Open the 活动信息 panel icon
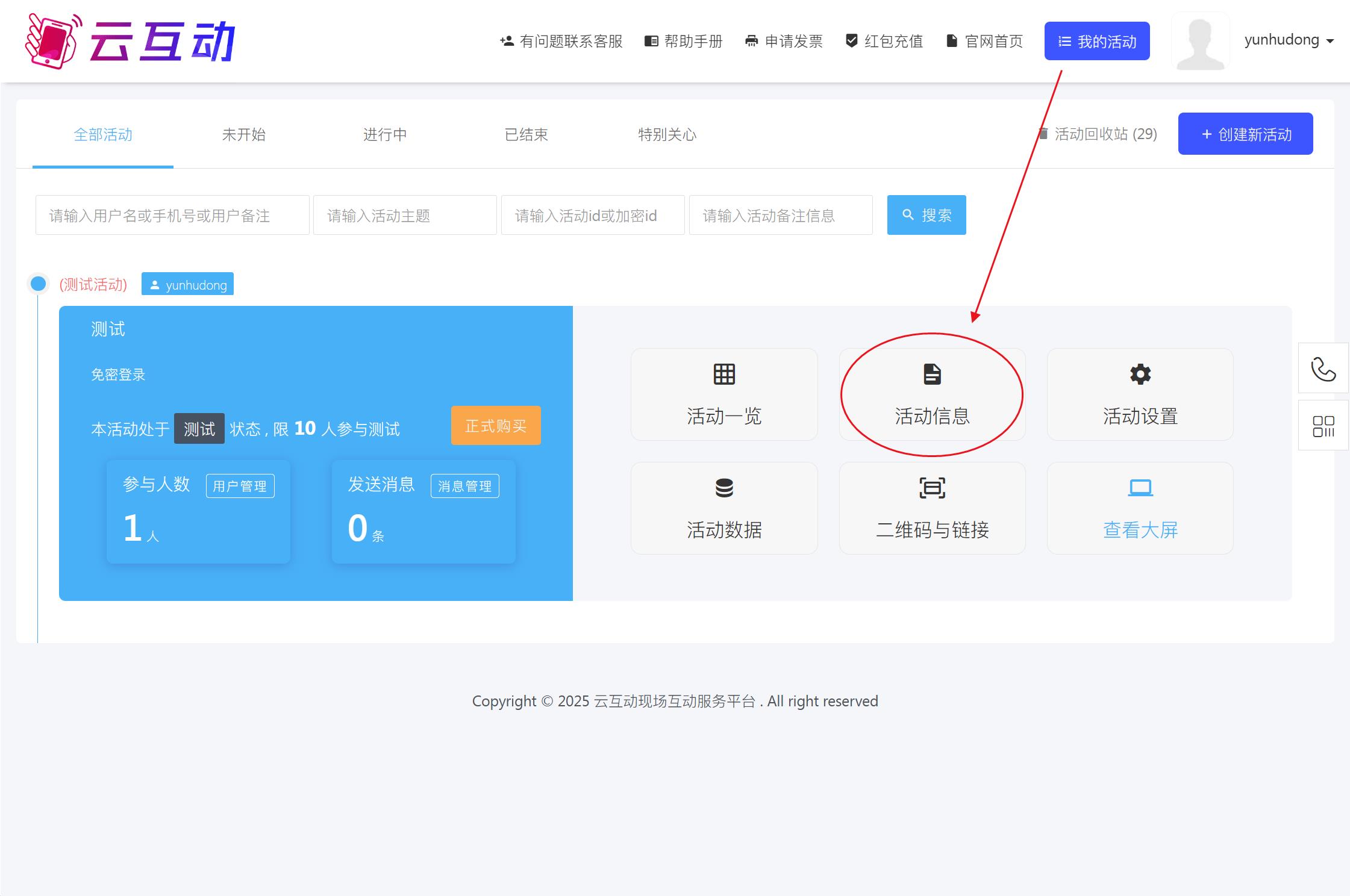 (x=931, y=375)
